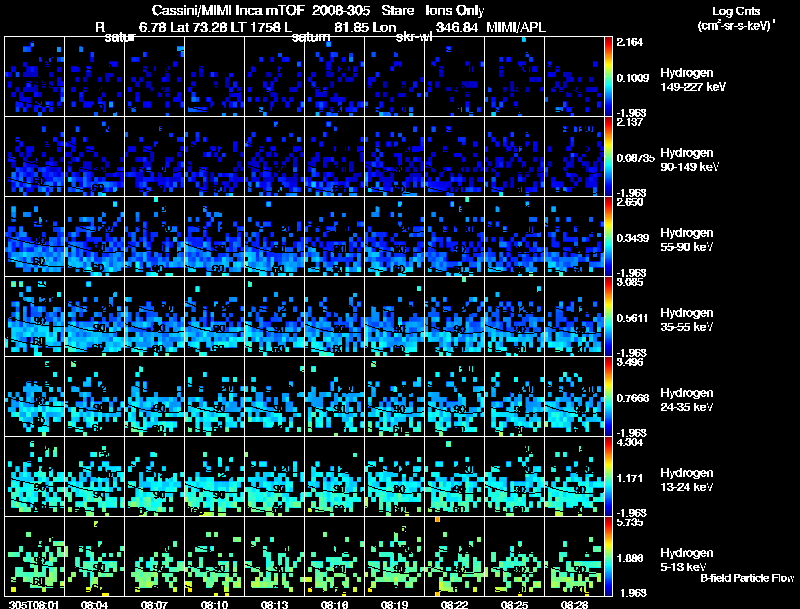The width and height of the screenshot is (800, 609).
Task: Select the 08:28 time marker
Action: [576, 604]
